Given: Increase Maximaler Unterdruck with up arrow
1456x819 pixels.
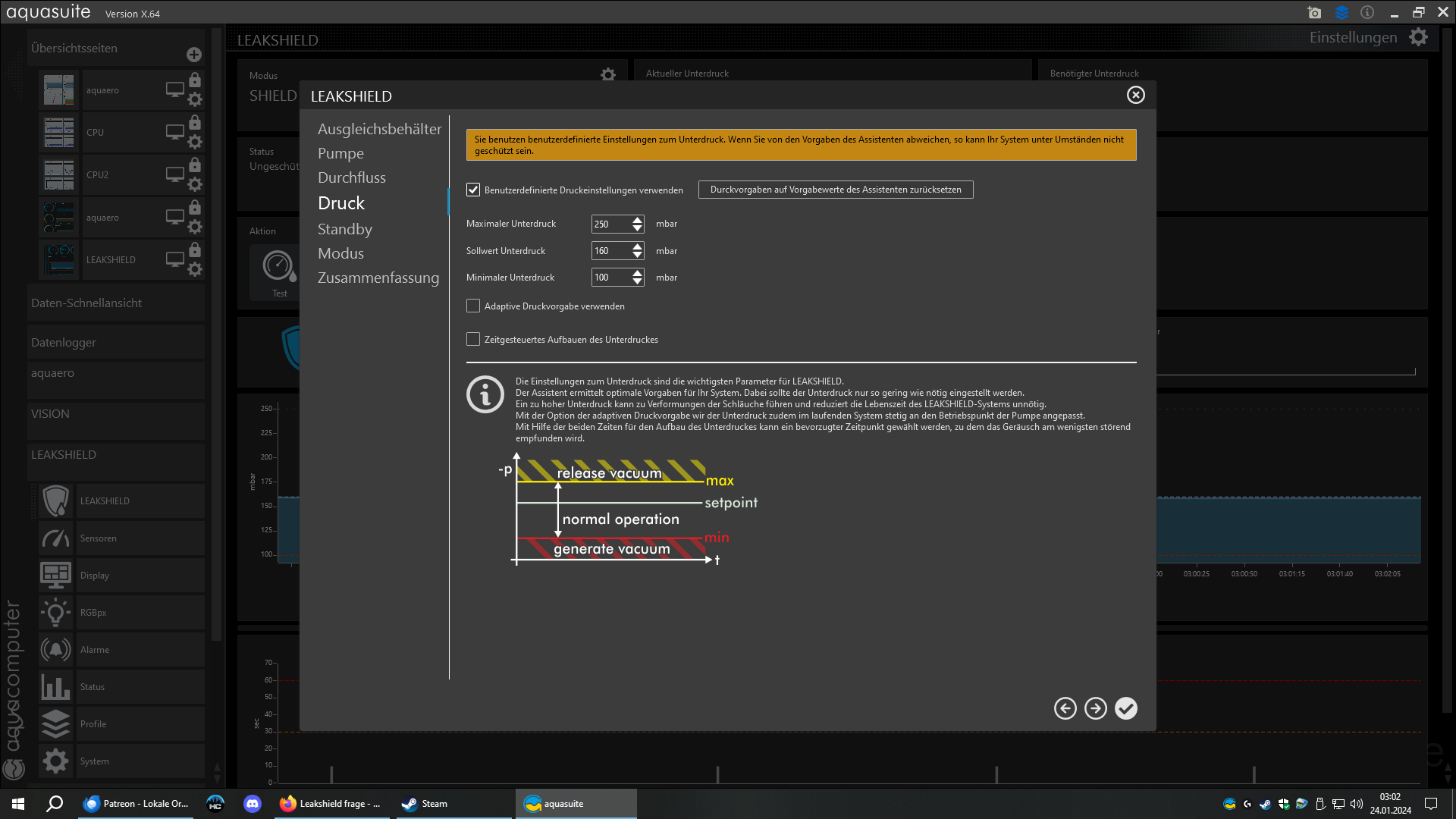Looking at the screenshot, I should pyautogui.click(x=637, y=220).
